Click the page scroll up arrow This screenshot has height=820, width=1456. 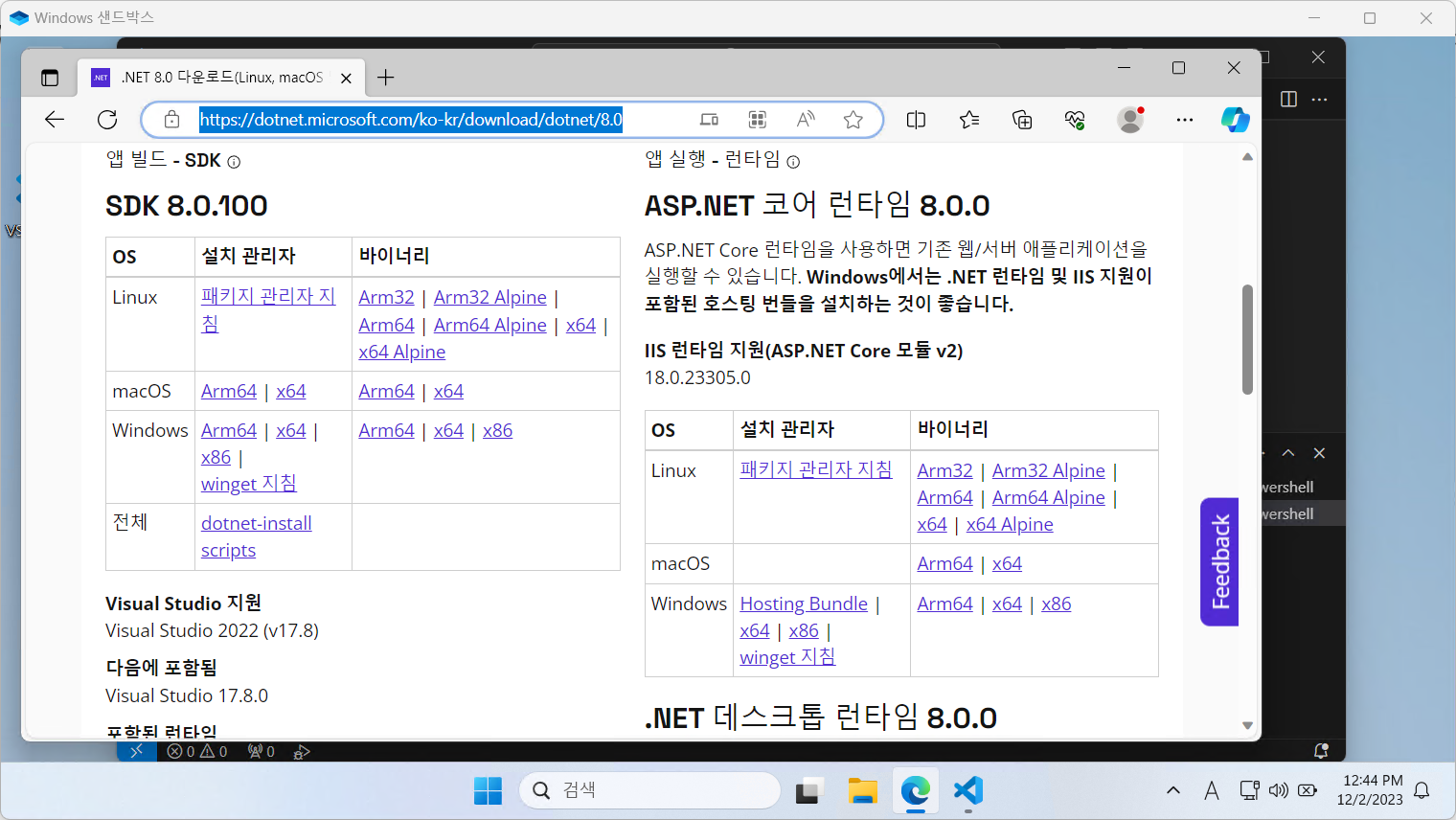coord(1247,157)
